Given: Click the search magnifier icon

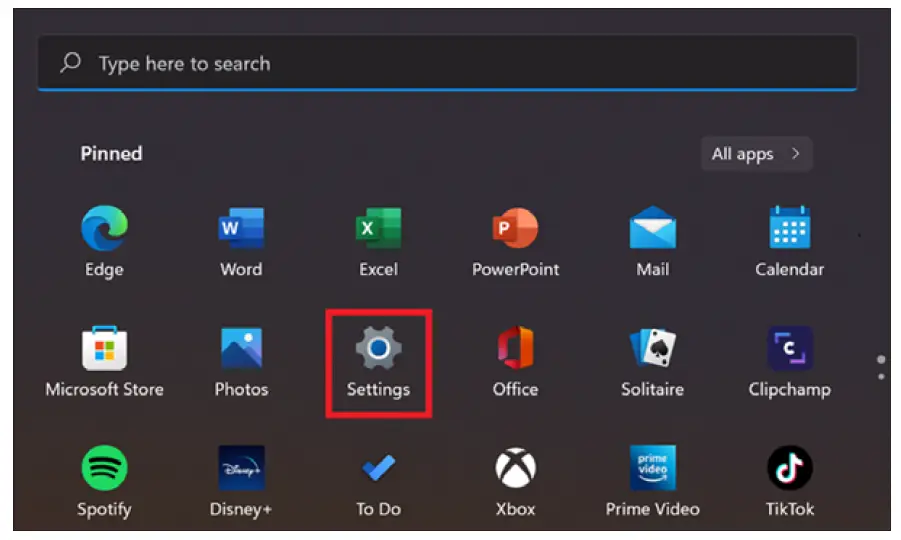Looking at the screenshot, I should coord(71,63).
